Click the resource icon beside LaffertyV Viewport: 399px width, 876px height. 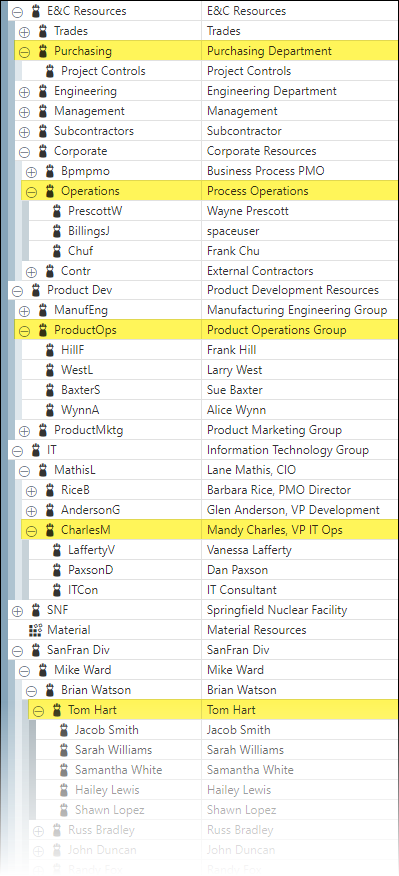tap(56, 550)
